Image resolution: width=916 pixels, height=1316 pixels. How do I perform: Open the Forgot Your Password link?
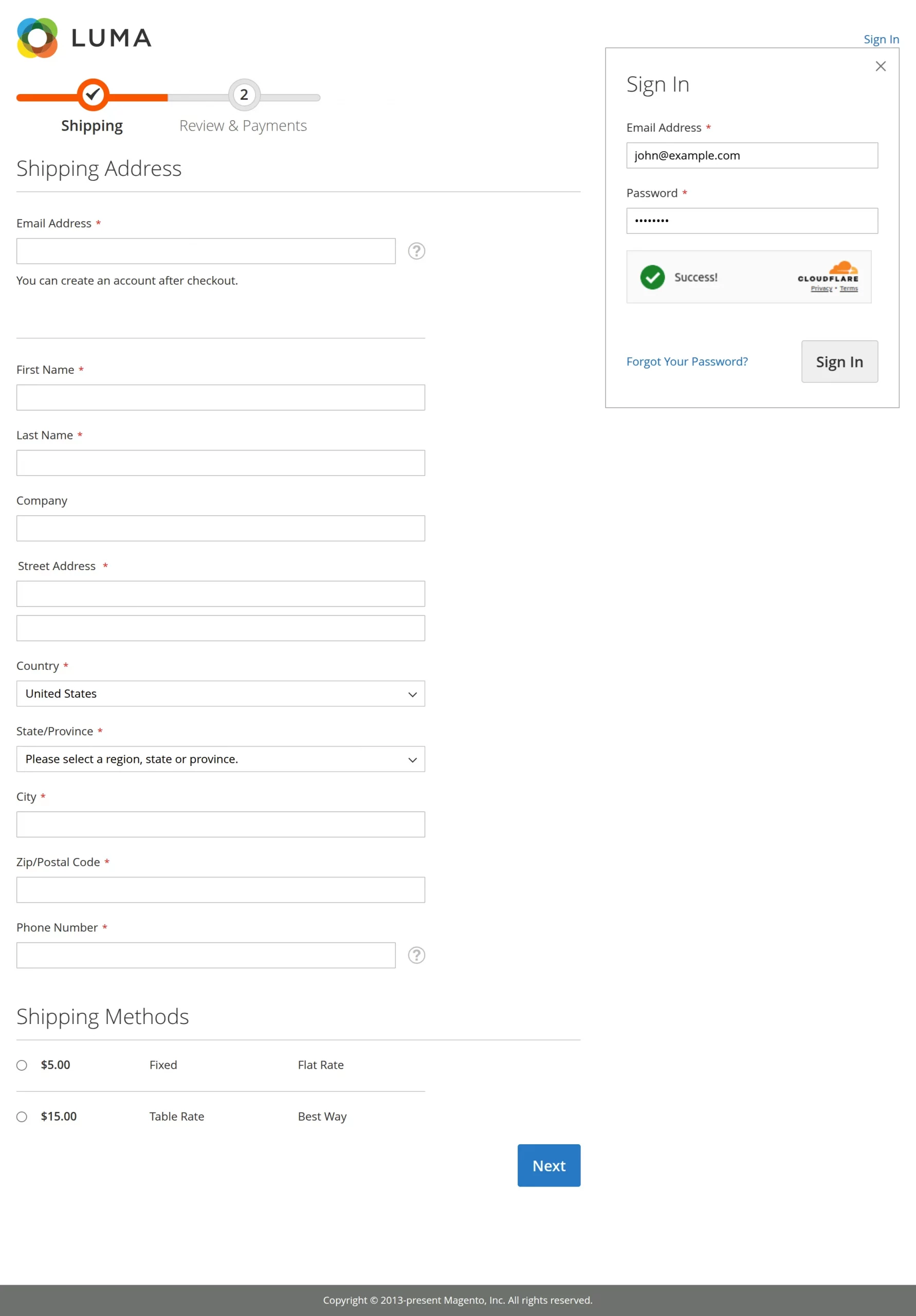687,361
